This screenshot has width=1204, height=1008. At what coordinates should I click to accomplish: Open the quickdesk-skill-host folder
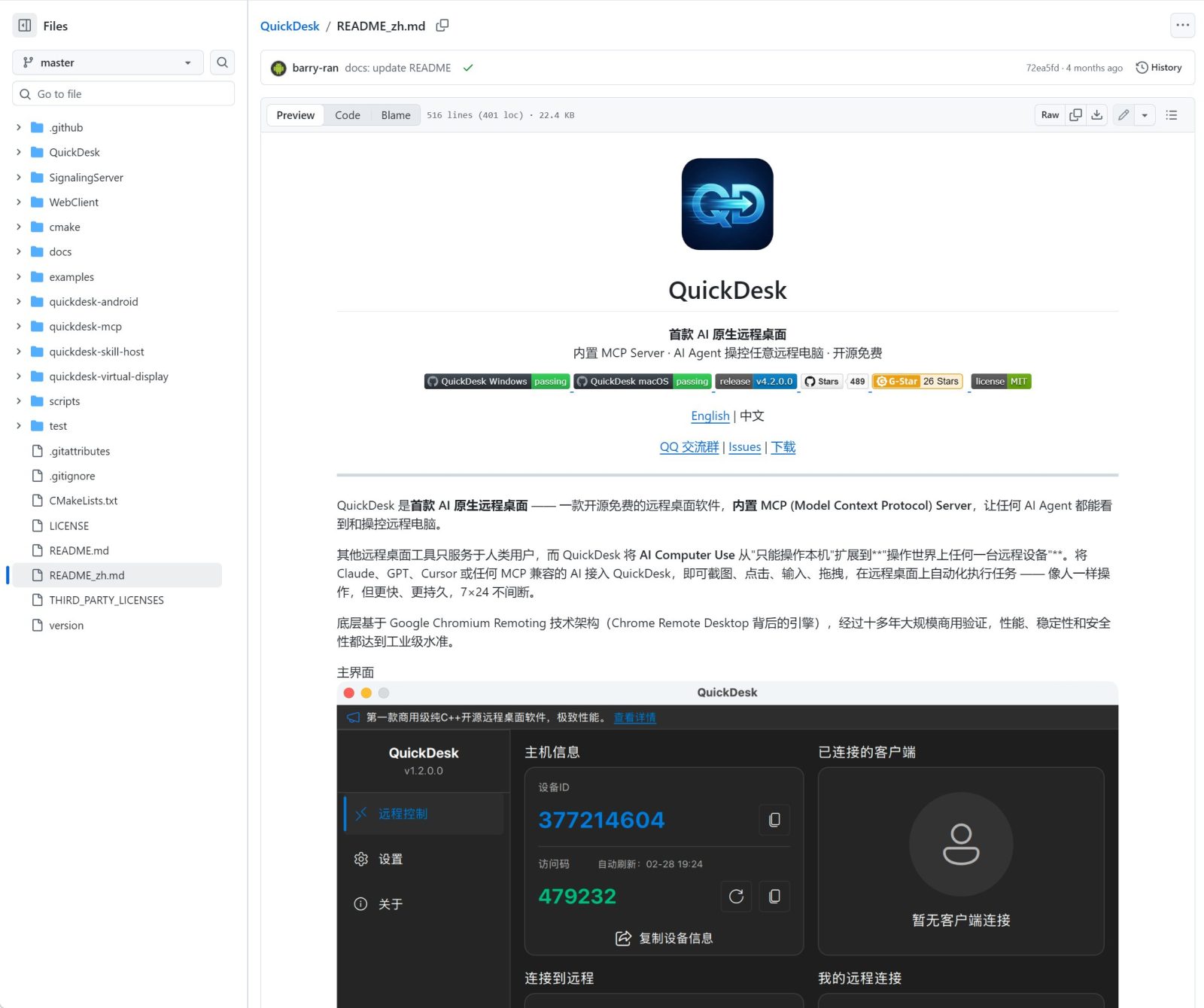point(96,352)
